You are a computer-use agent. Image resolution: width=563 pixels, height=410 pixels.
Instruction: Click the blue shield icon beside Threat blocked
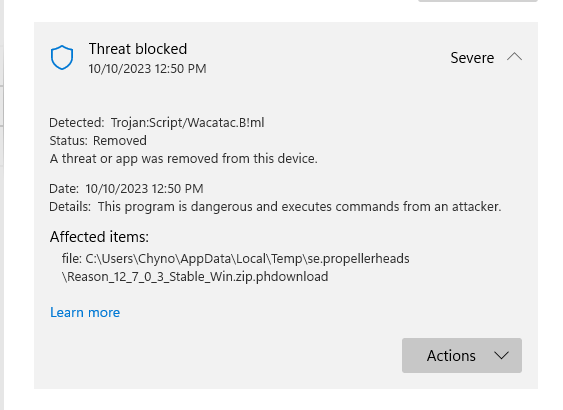62,57
